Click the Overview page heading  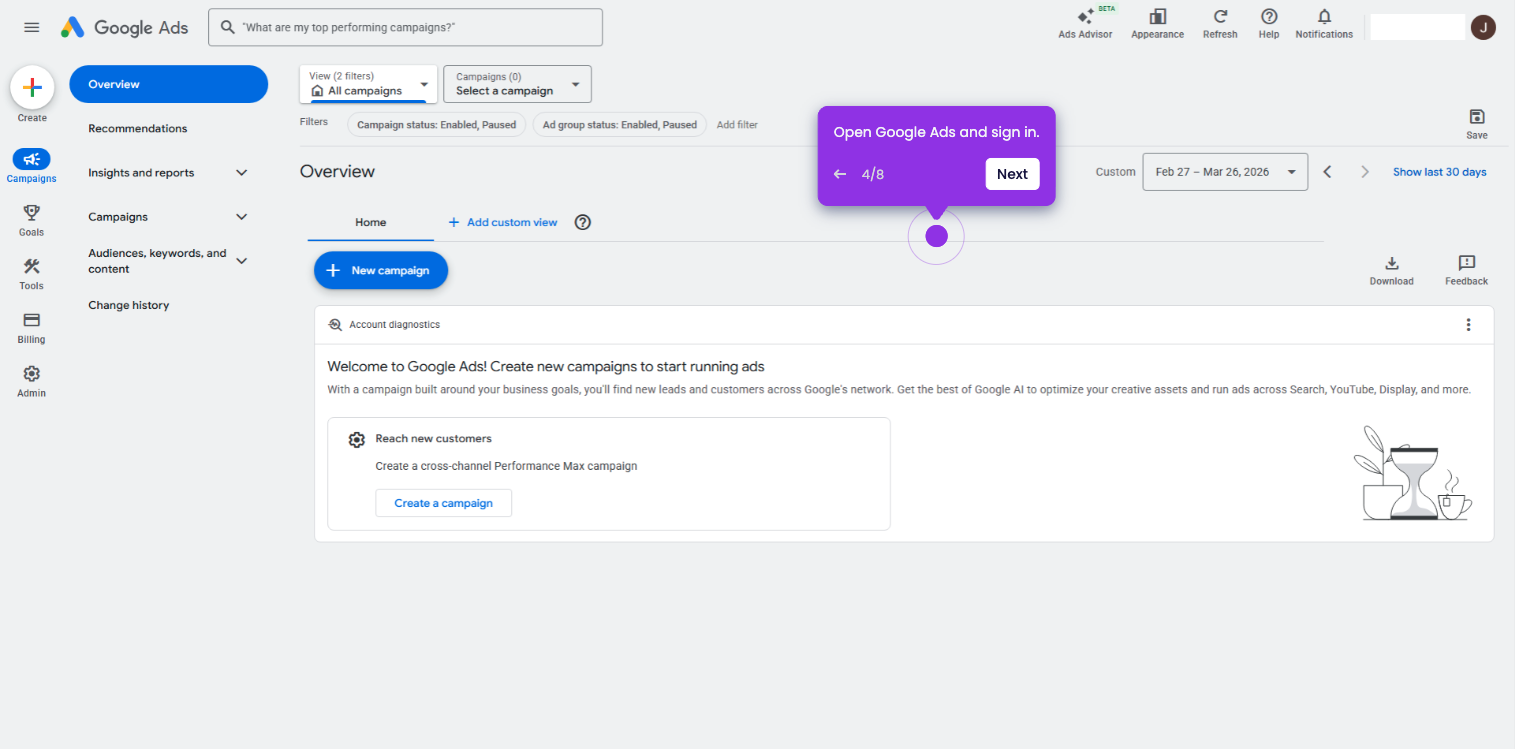click(x=338, y=171)
